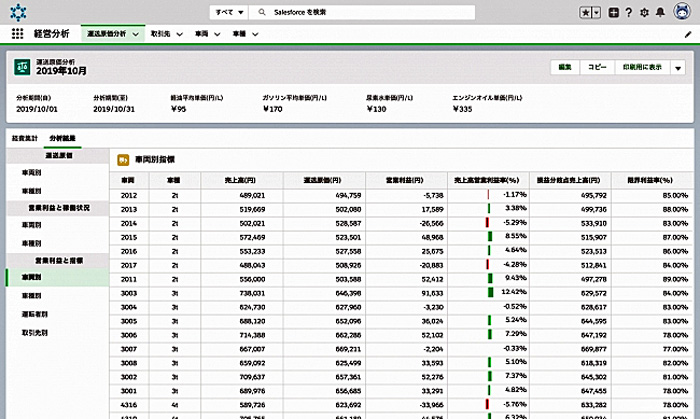Click the 2019/10/01 start date value
This screenshot has height=419, width=700.
pos(37,109)
